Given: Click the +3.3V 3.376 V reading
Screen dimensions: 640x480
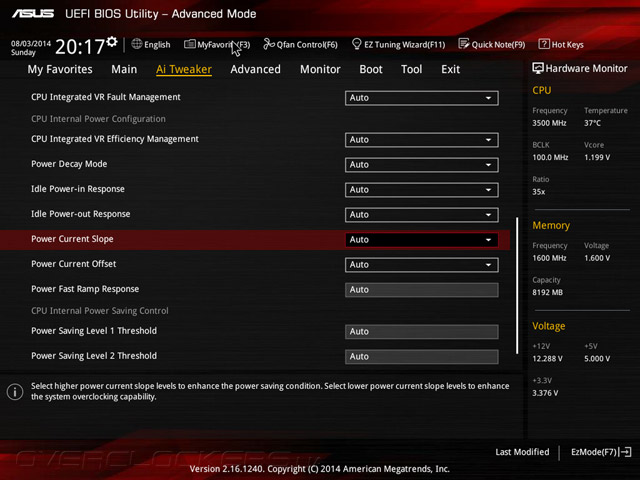Looking at the screenshot, I should click(545, 393).
